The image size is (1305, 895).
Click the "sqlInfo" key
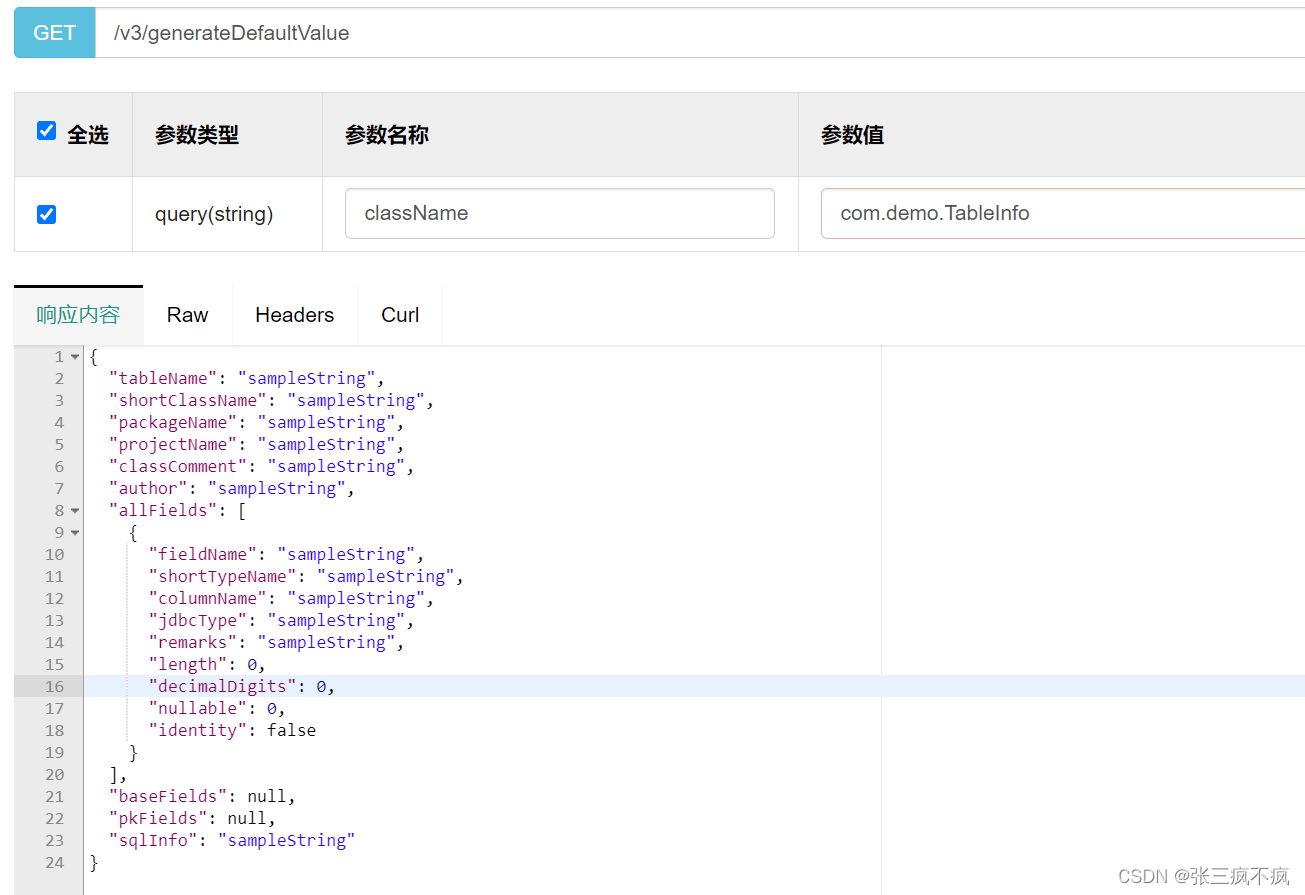pyautogui.click(x=153, y=840)
